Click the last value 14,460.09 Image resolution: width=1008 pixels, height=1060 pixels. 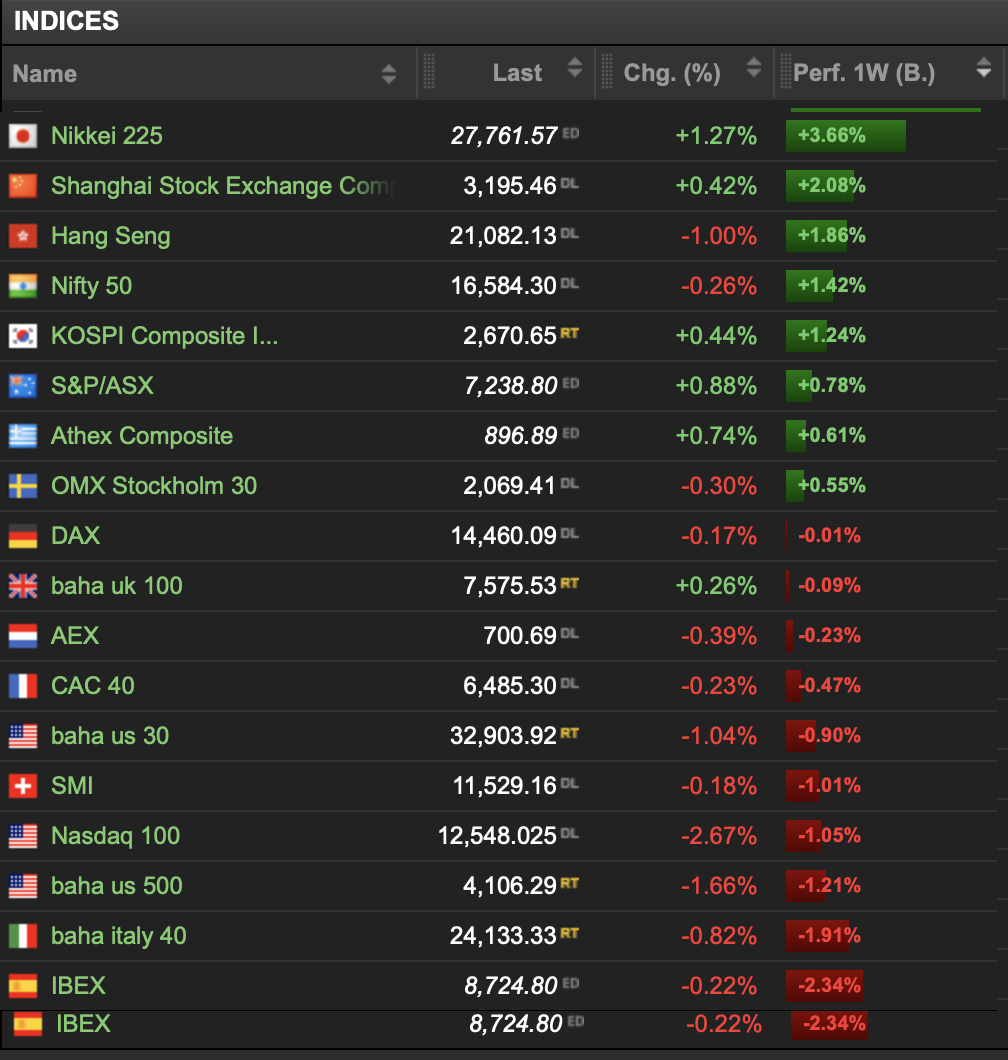click(504, 536)
